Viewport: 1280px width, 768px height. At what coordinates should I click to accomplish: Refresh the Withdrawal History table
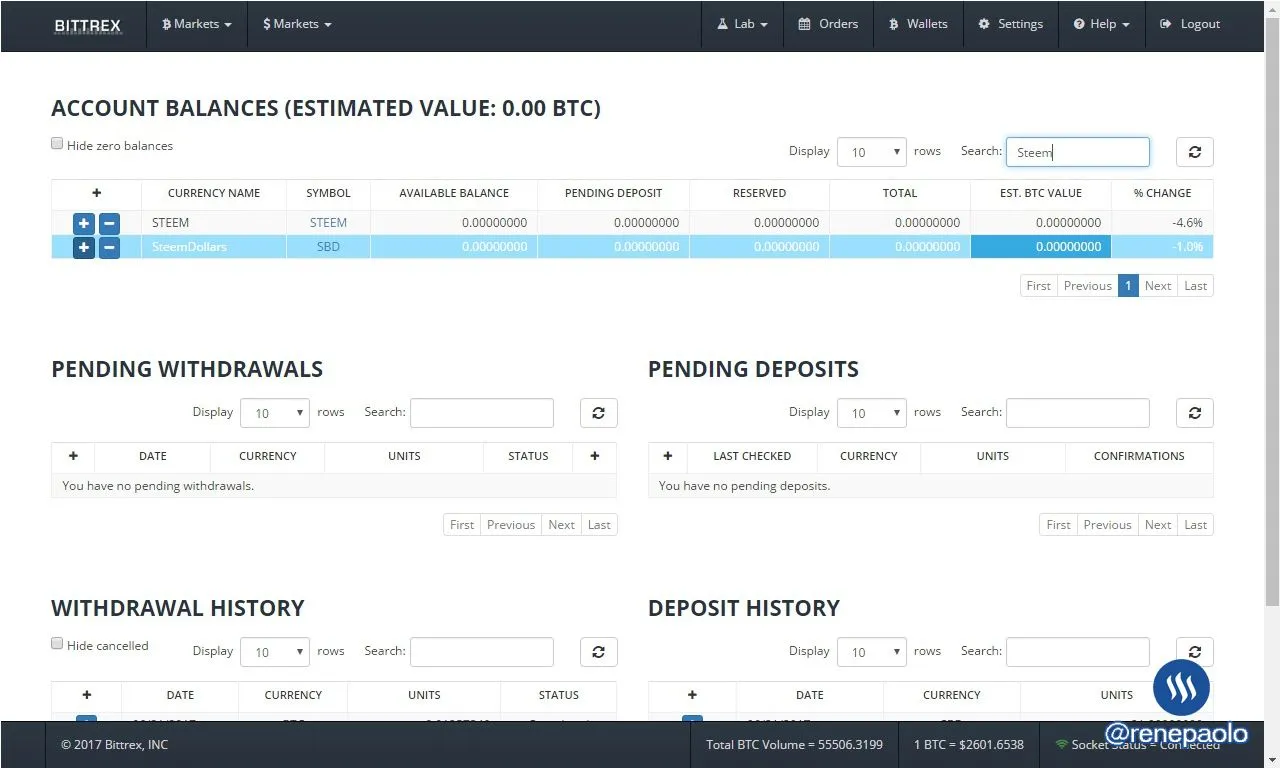[x=599, y=652]
